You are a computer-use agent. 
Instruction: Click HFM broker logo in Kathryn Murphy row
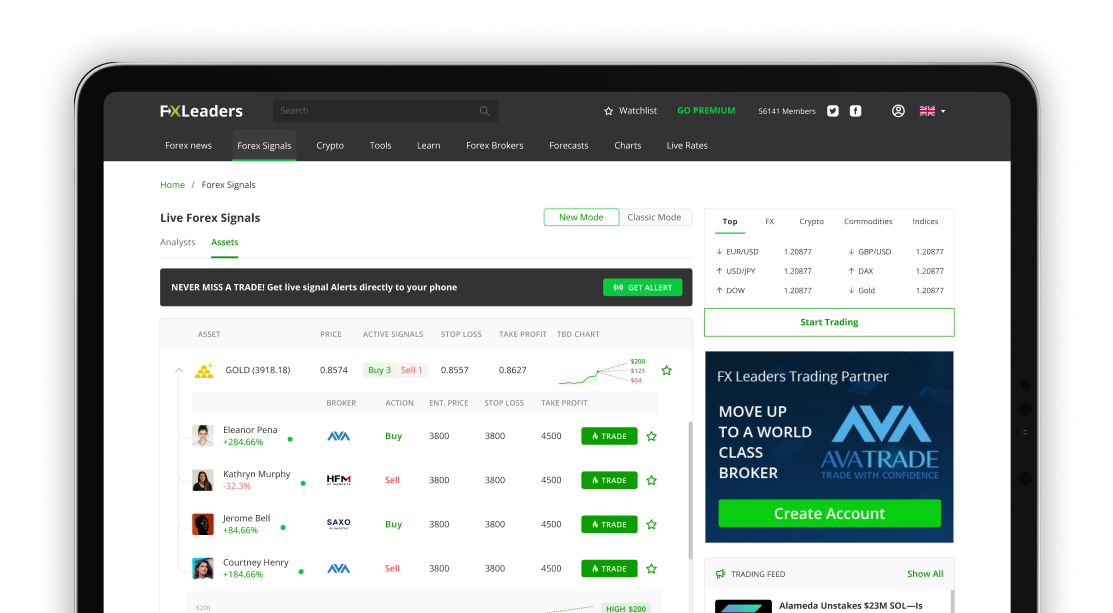click(x=339, y=480)
